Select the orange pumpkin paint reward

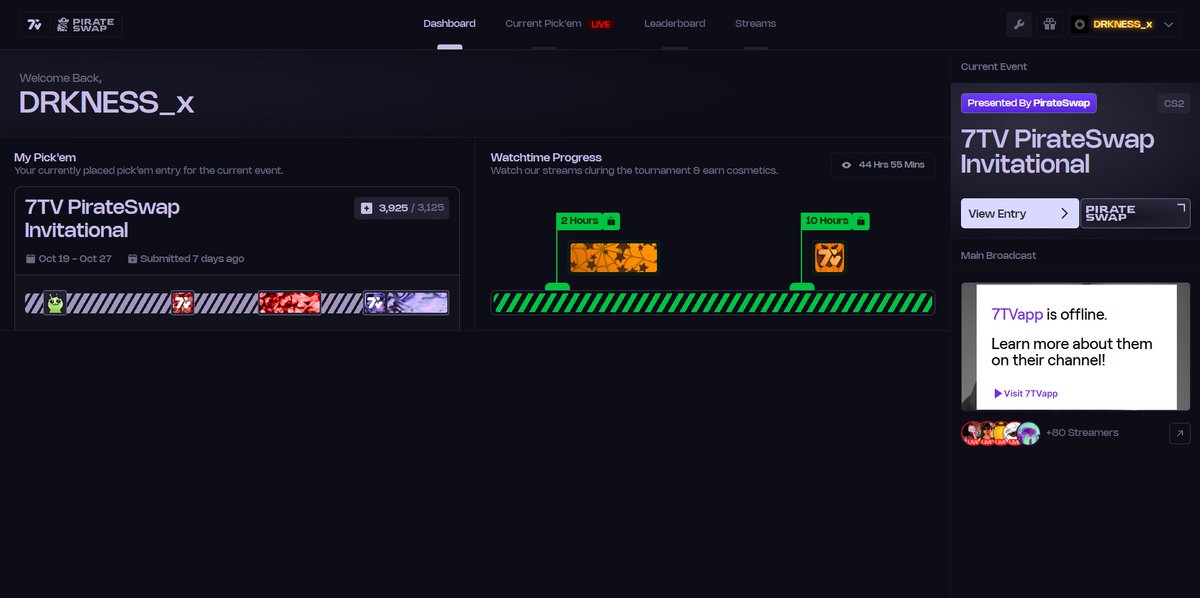pyautogui.click(x=614, y=257)
